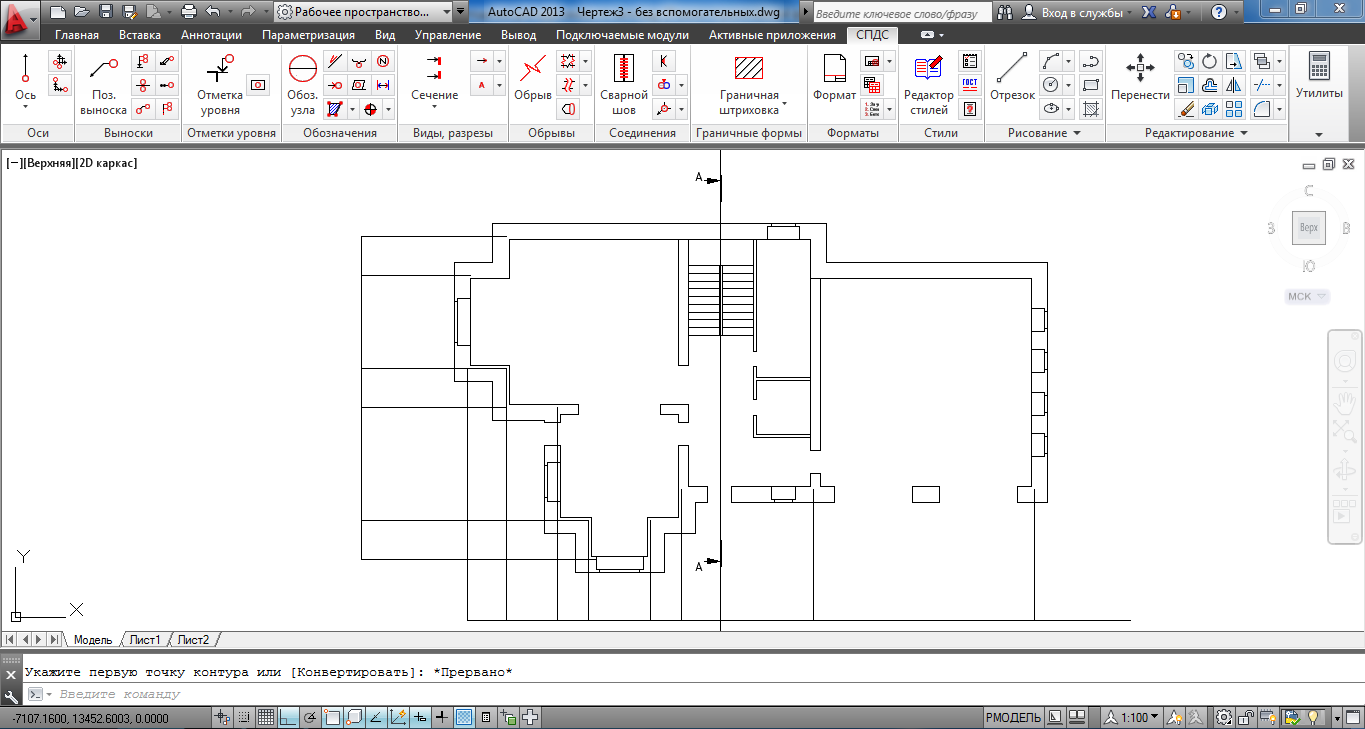Choose the Поз. выноска leader tool

click(103, 85)
